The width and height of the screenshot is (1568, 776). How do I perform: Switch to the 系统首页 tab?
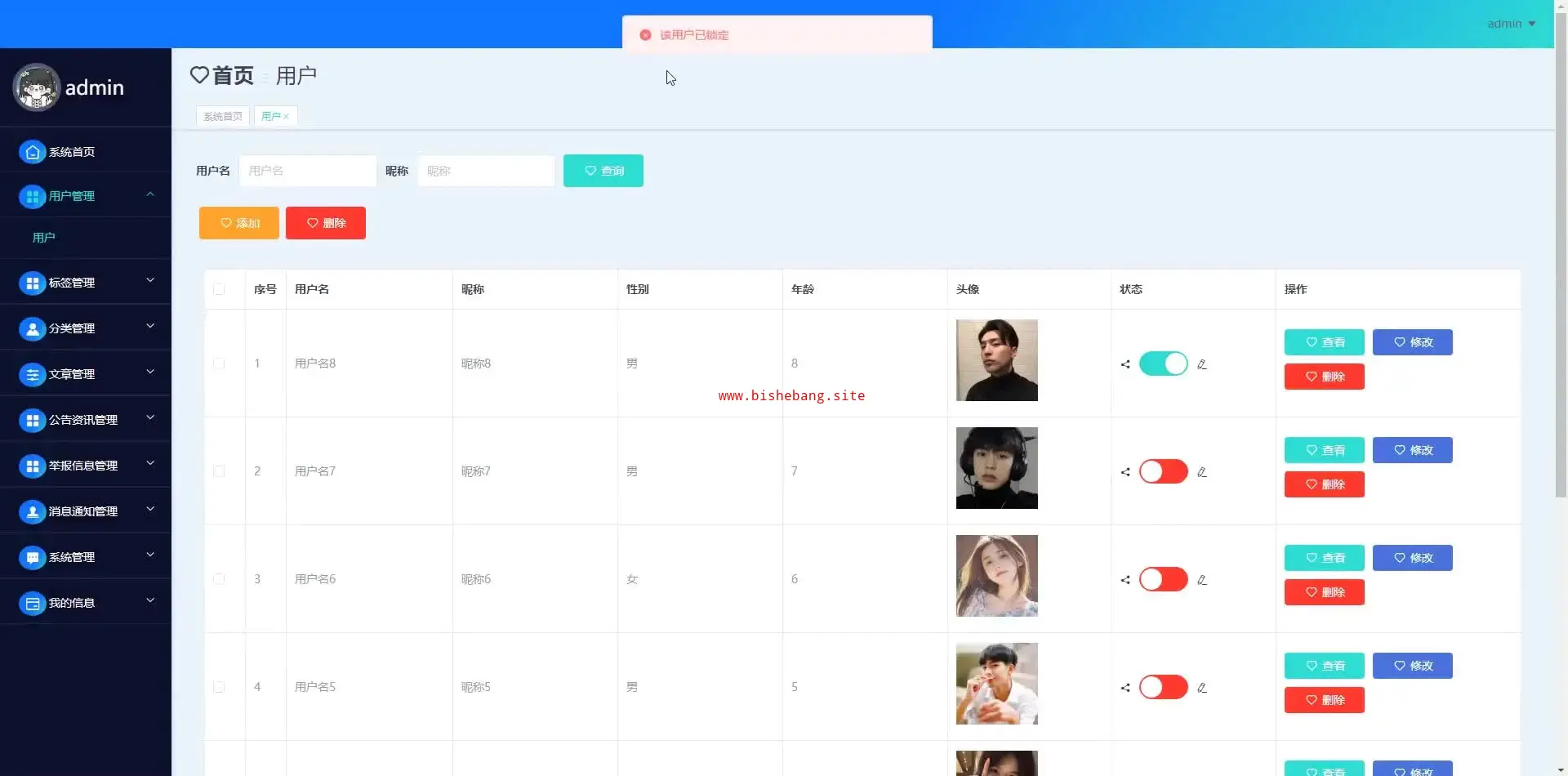pyautogui.click(x=223, y=117)
